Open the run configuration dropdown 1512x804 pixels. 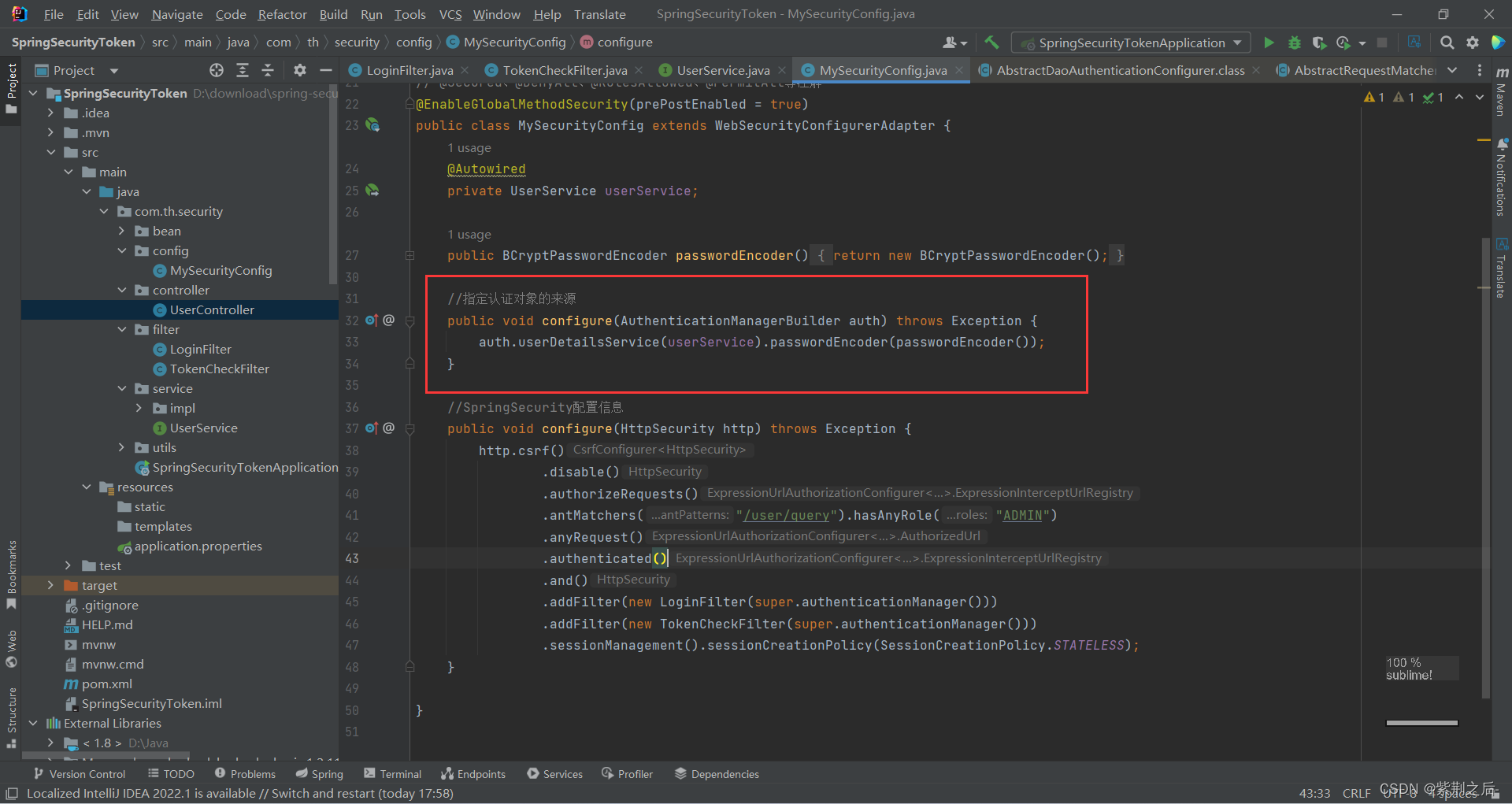pos(1131,43)
